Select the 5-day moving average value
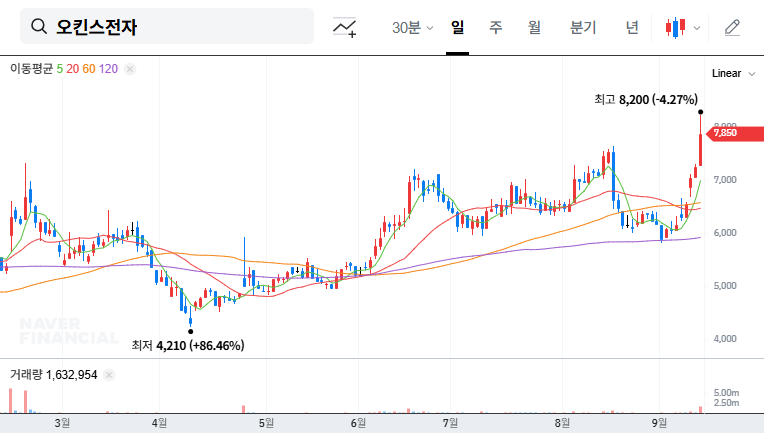Image resolution: width=764 pixels, height=433 pixels. tap(59, 69)
